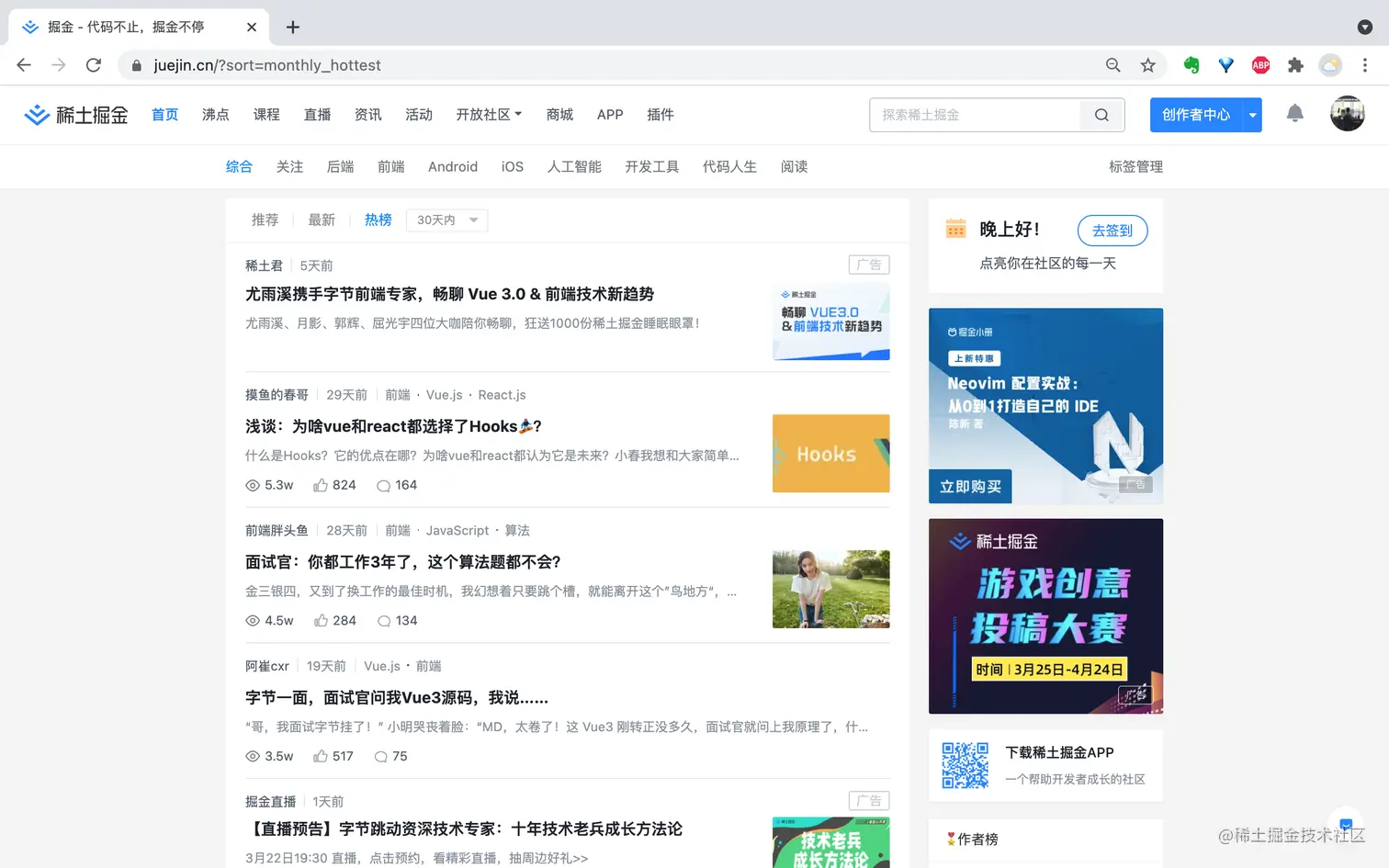Click the 稀土掘金 logo in header
This screenshot has width=1389, height=868.
pos(75,115)
